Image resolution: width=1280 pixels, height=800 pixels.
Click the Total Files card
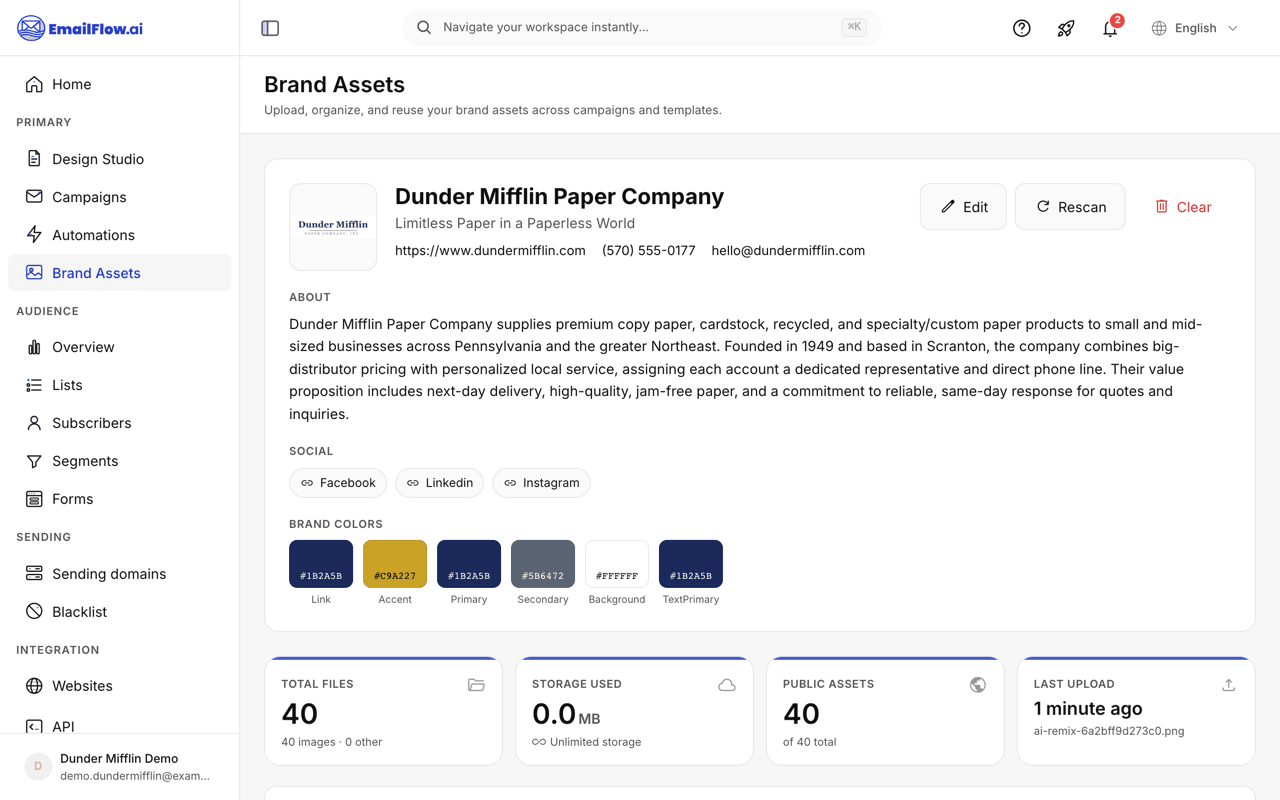coord(383,711)
